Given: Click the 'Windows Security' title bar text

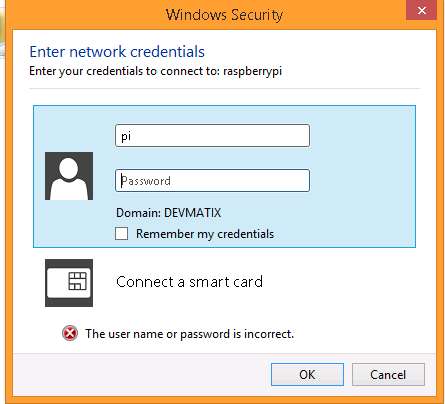Looking at the screenshot, I should (x=224, y=15).
